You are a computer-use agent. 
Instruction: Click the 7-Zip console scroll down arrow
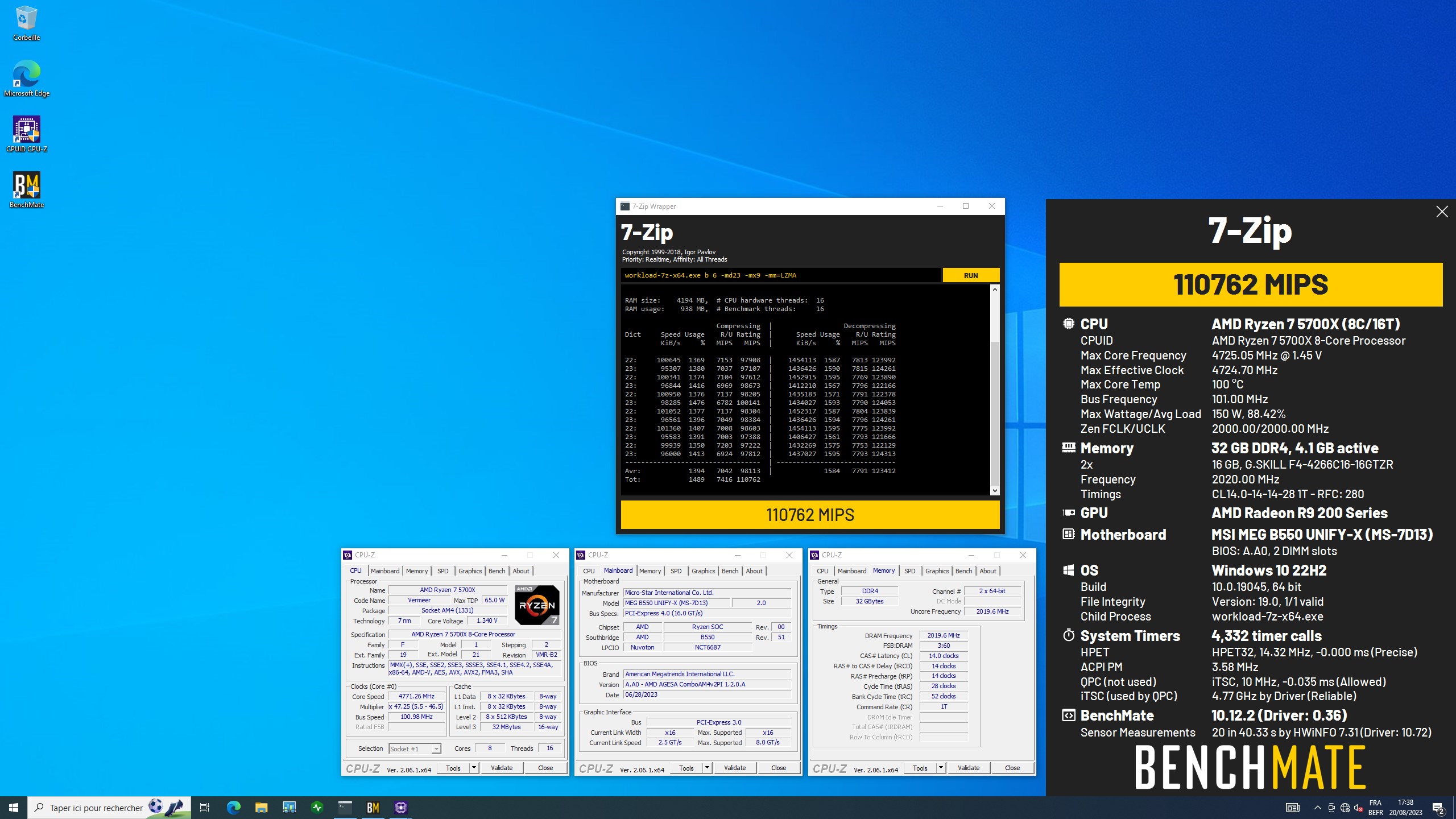click(x=995, y=490)
